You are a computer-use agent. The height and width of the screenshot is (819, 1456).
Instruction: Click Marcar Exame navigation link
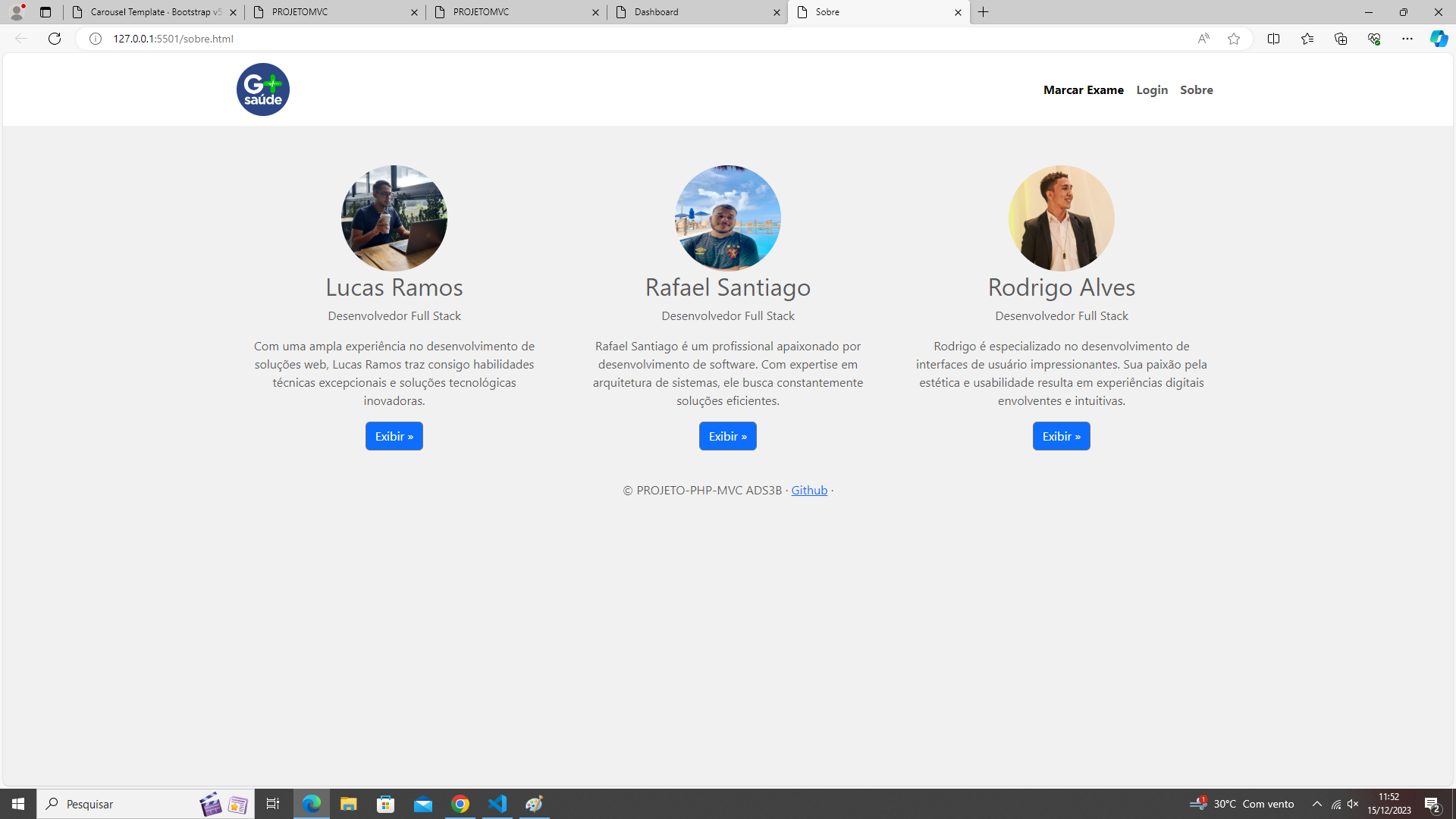[x=1083, y=90]
